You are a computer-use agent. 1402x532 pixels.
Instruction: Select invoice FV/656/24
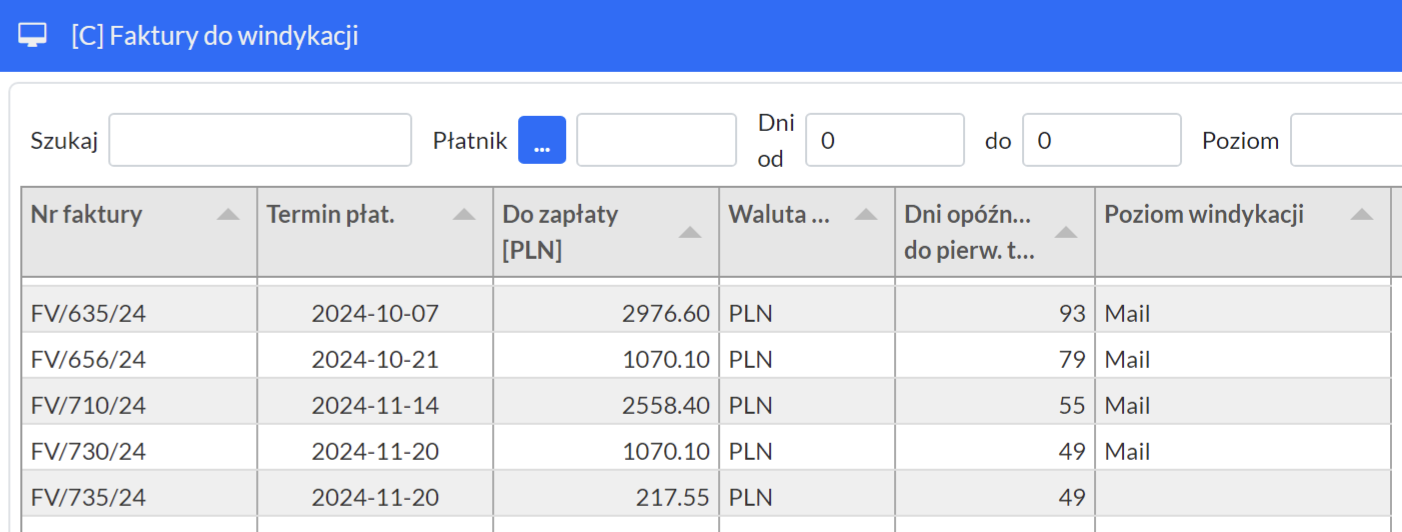tap(88, 360)
